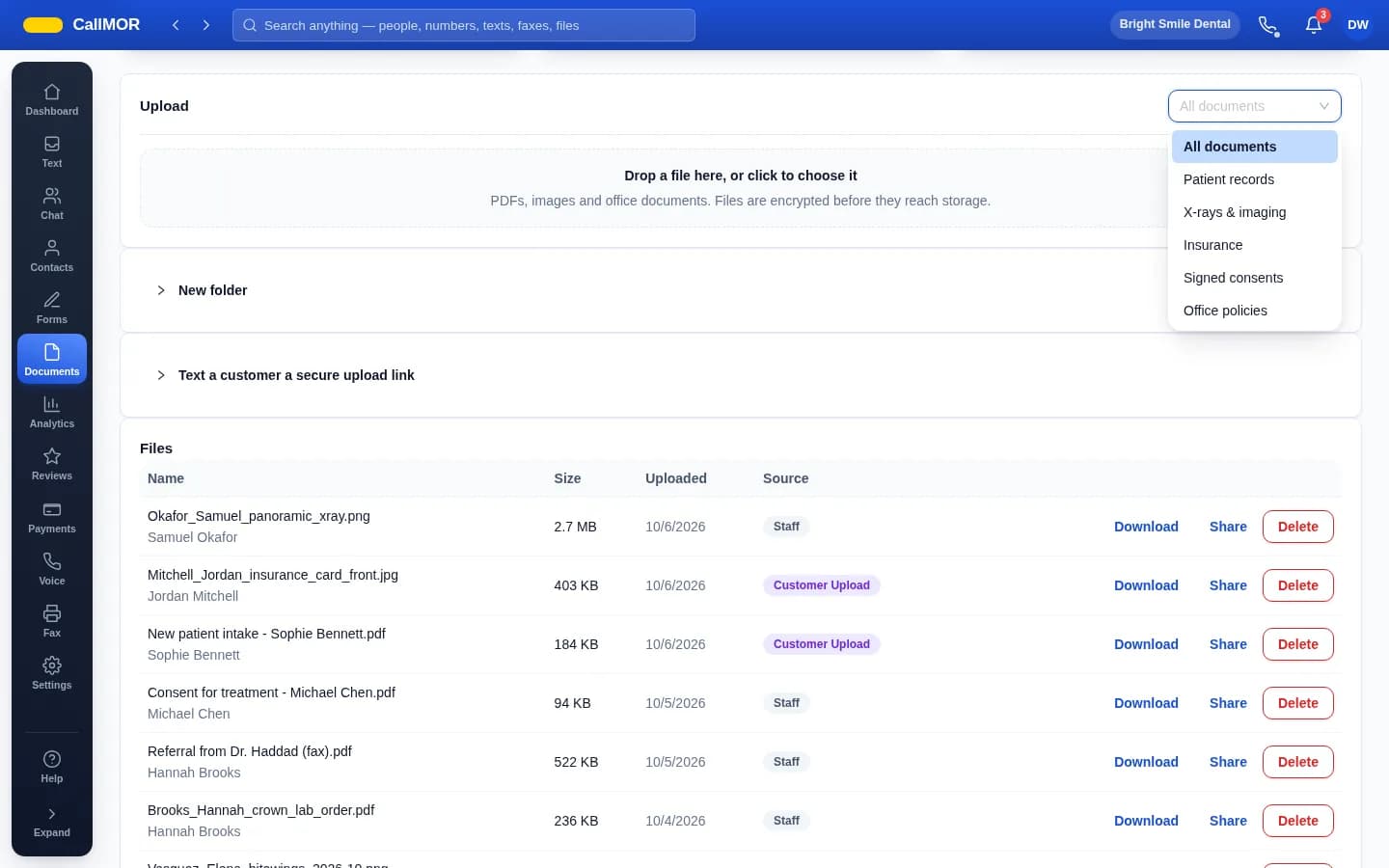The width and height of the screenshot is (1389, 868).
Task: Share Mitchell_Jordan_insurance_card_front.jpg
Action: (1228, 585)
